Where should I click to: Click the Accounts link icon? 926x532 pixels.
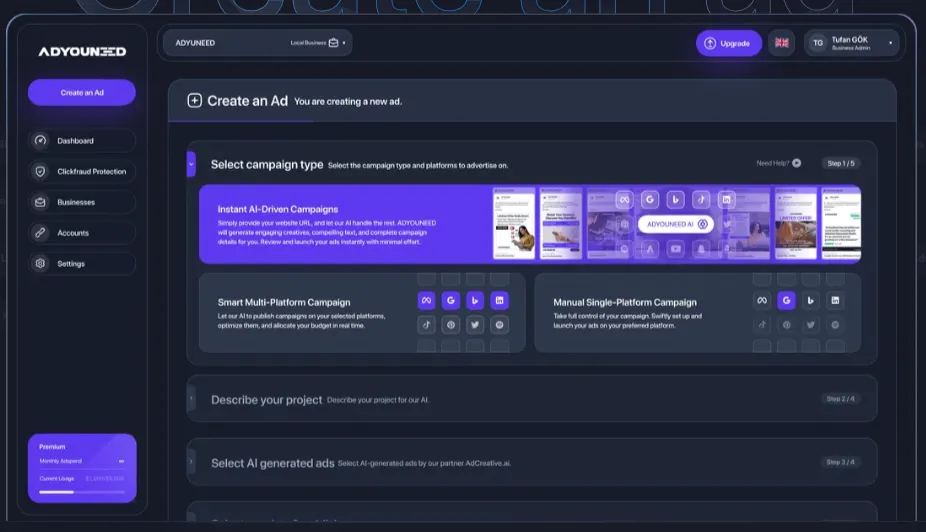click(40, 233)
